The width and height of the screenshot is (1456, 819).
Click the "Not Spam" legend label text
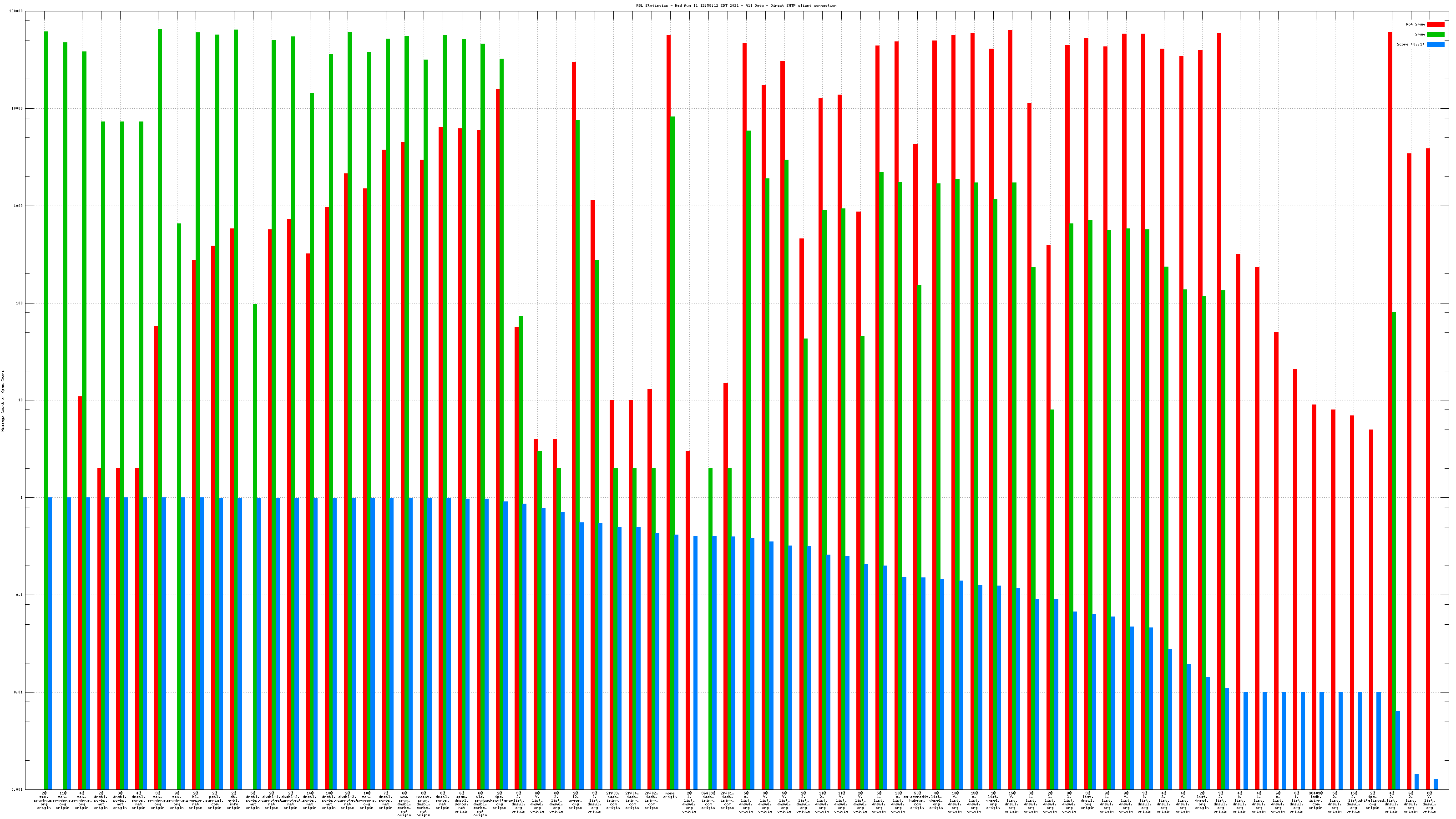click(x=1416, y=24)
